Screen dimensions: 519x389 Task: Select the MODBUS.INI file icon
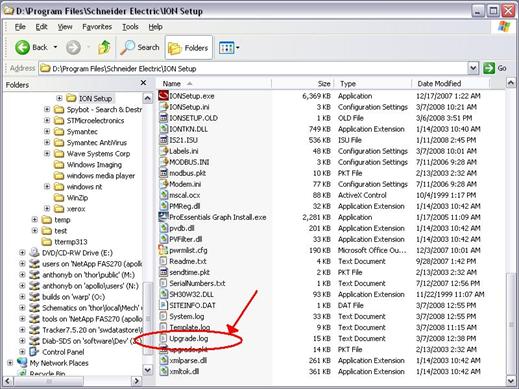[x=164, y=162]
